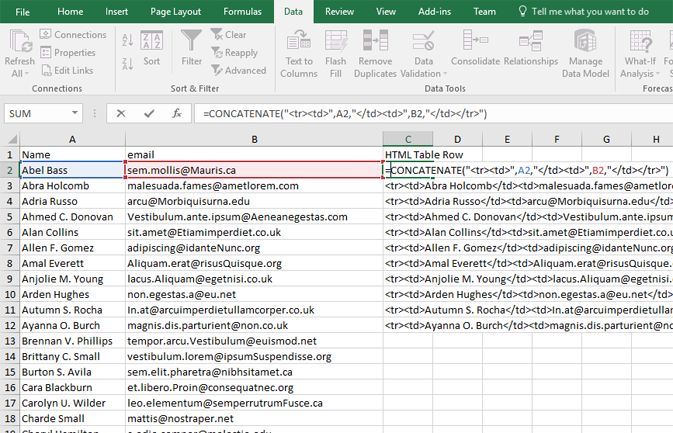Screen dimensions: 673x433
Task: Open the Team tab
Action: 485,12
